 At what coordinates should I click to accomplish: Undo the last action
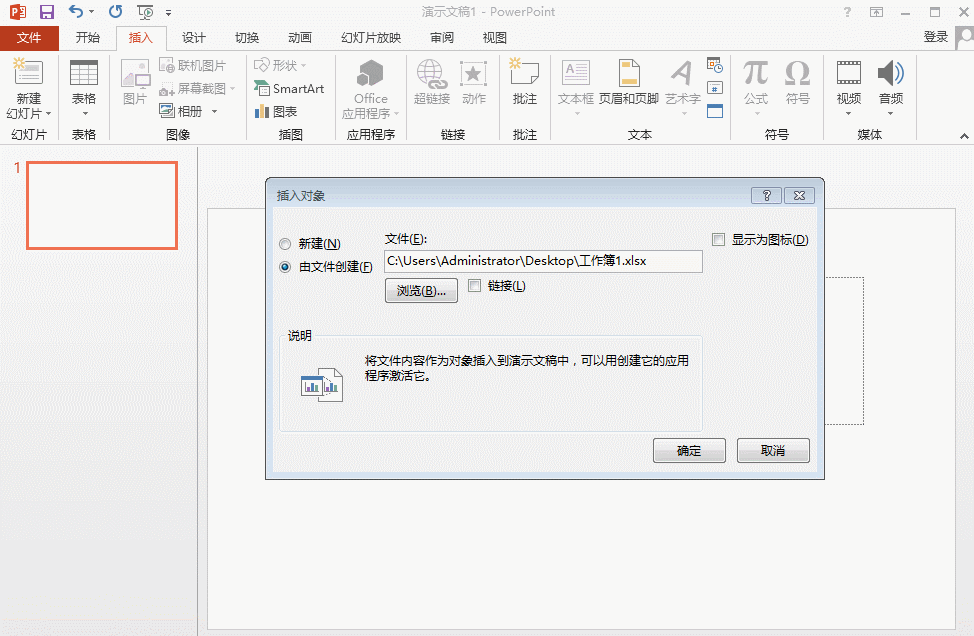click(76, 12)
